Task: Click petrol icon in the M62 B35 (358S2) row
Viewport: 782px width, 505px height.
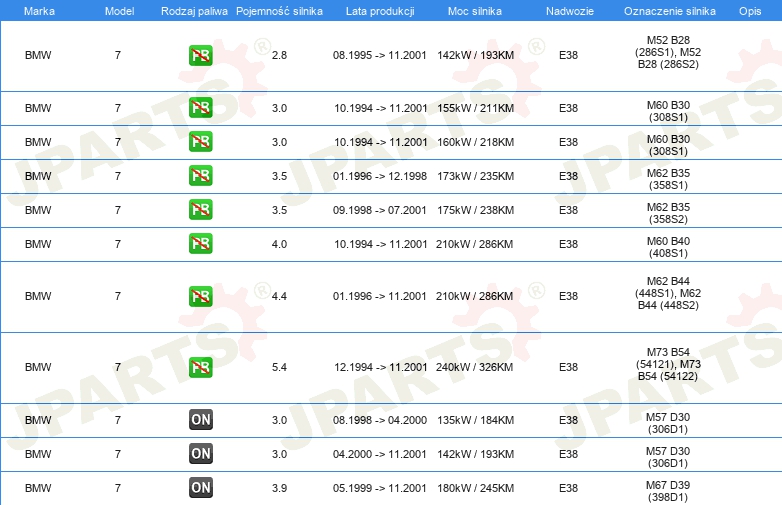Action: (201, 209)
